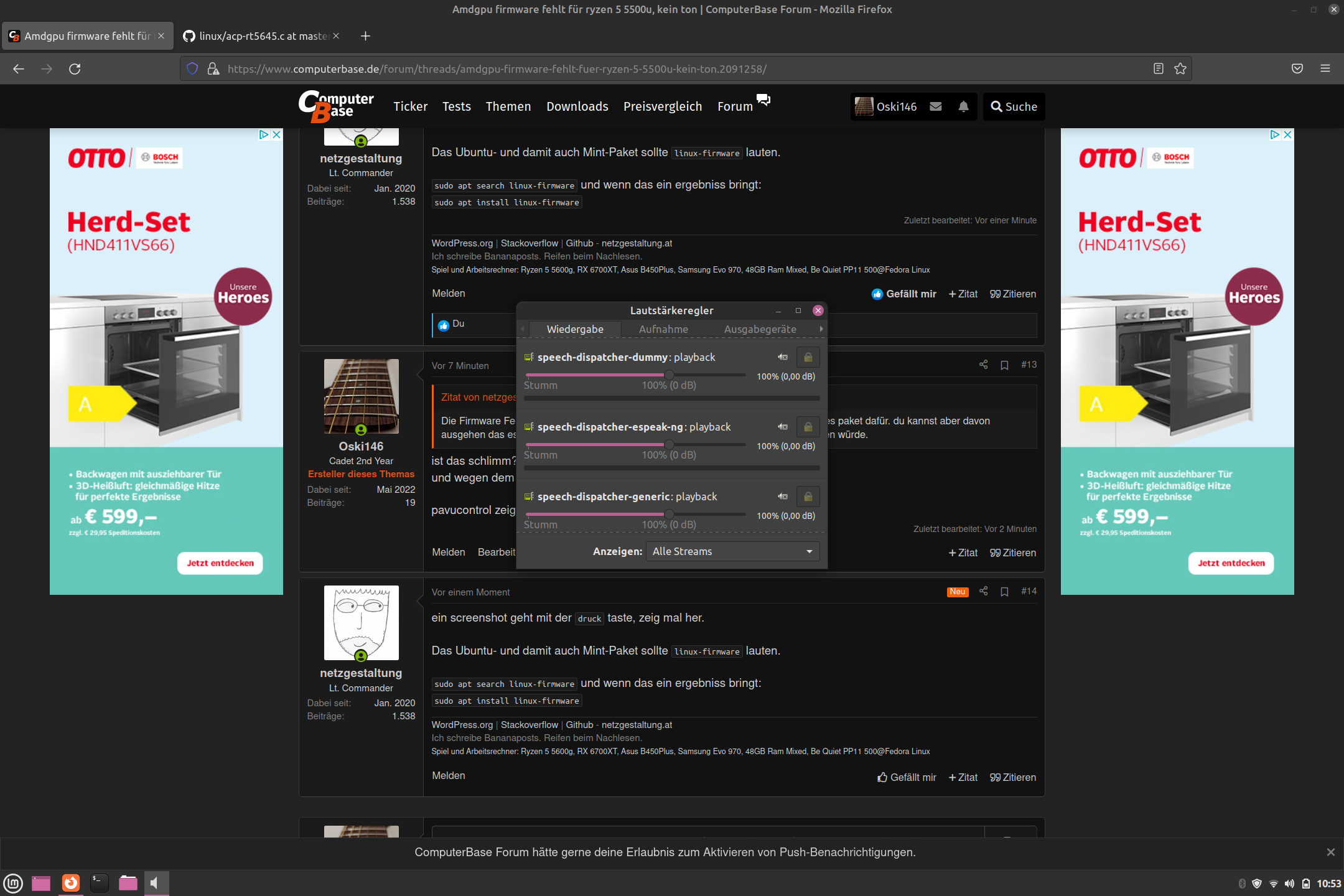Switch to the Aufnahme tab
1344x896 pixels.
[x=663, y=329]
